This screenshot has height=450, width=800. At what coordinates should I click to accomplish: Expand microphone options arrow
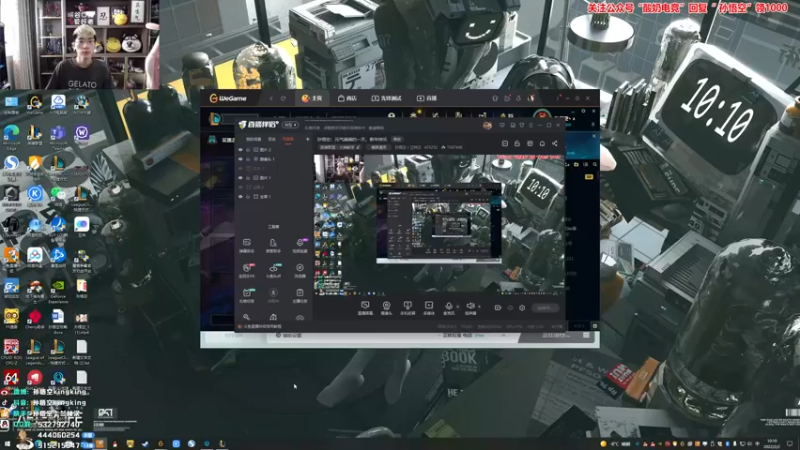coord(457,307)
